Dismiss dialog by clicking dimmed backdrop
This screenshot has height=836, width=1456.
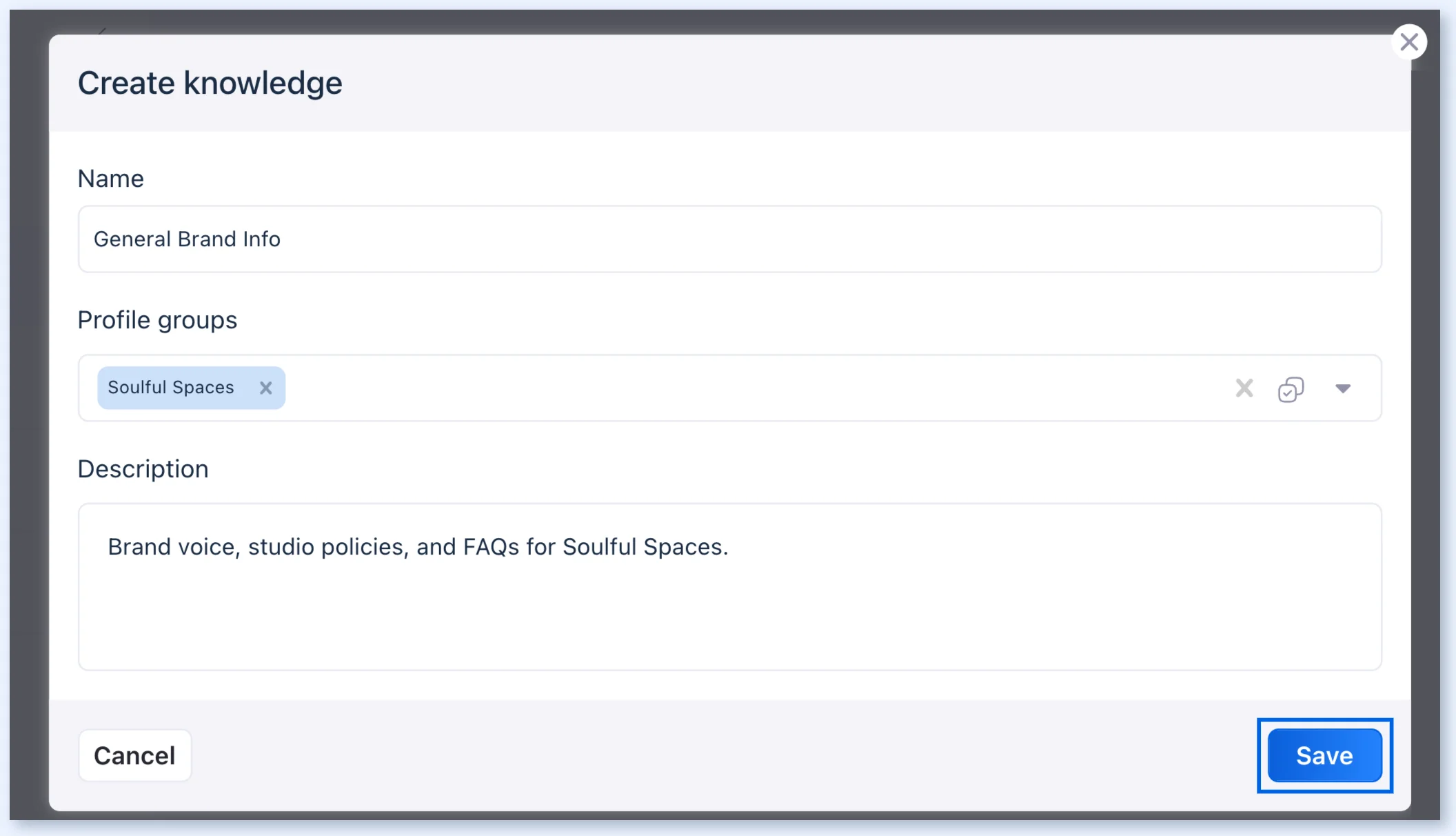(28, 414)
